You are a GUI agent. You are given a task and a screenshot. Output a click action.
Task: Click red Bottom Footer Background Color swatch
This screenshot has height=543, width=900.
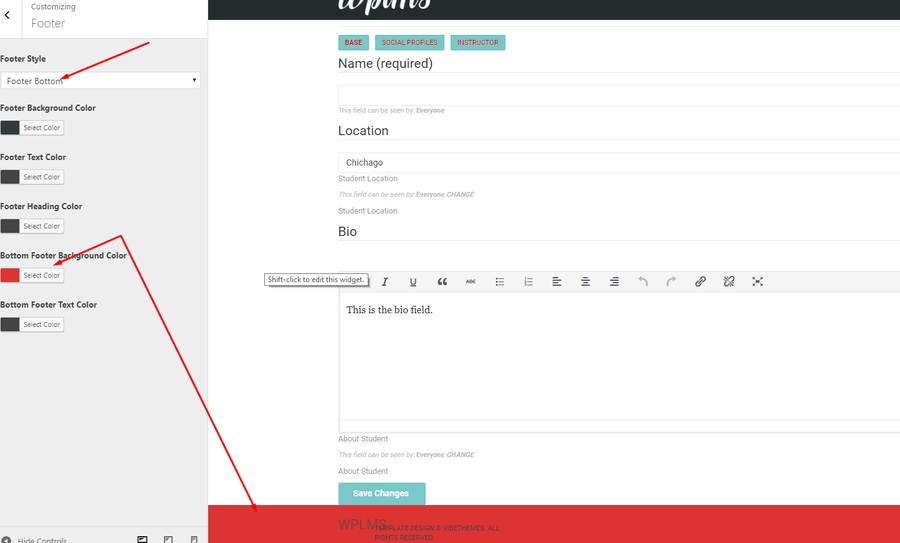coord(10,275)
